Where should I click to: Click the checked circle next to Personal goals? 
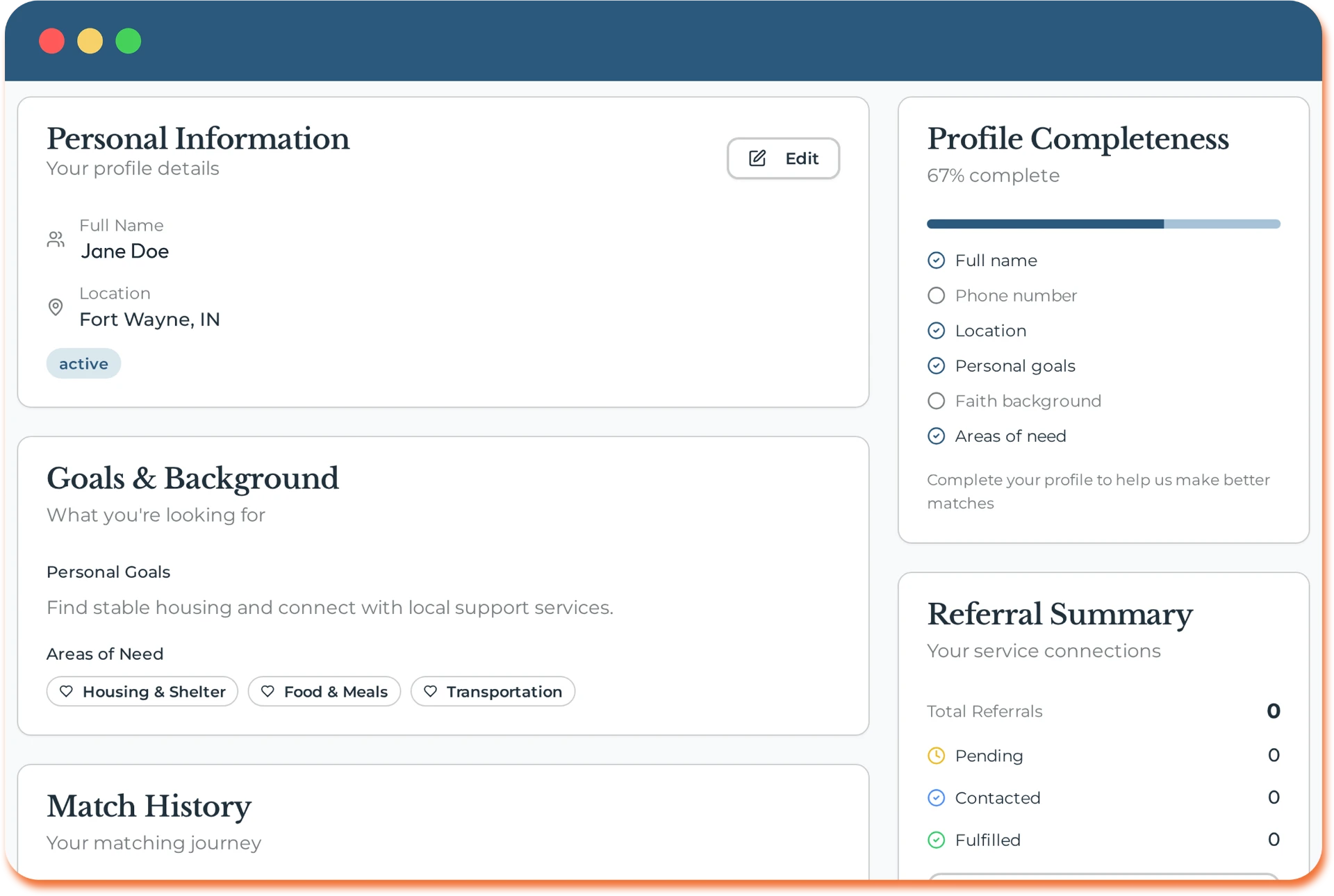coord(937,366)
